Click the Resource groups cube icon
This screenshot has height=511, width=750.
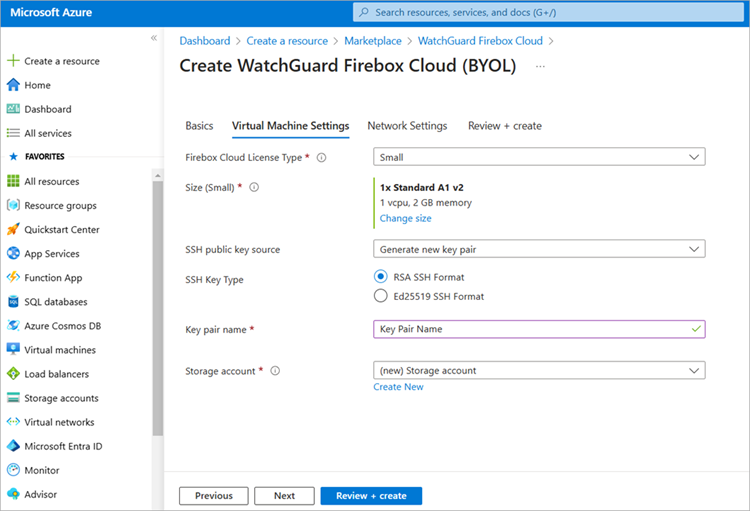tap(13, 205)
